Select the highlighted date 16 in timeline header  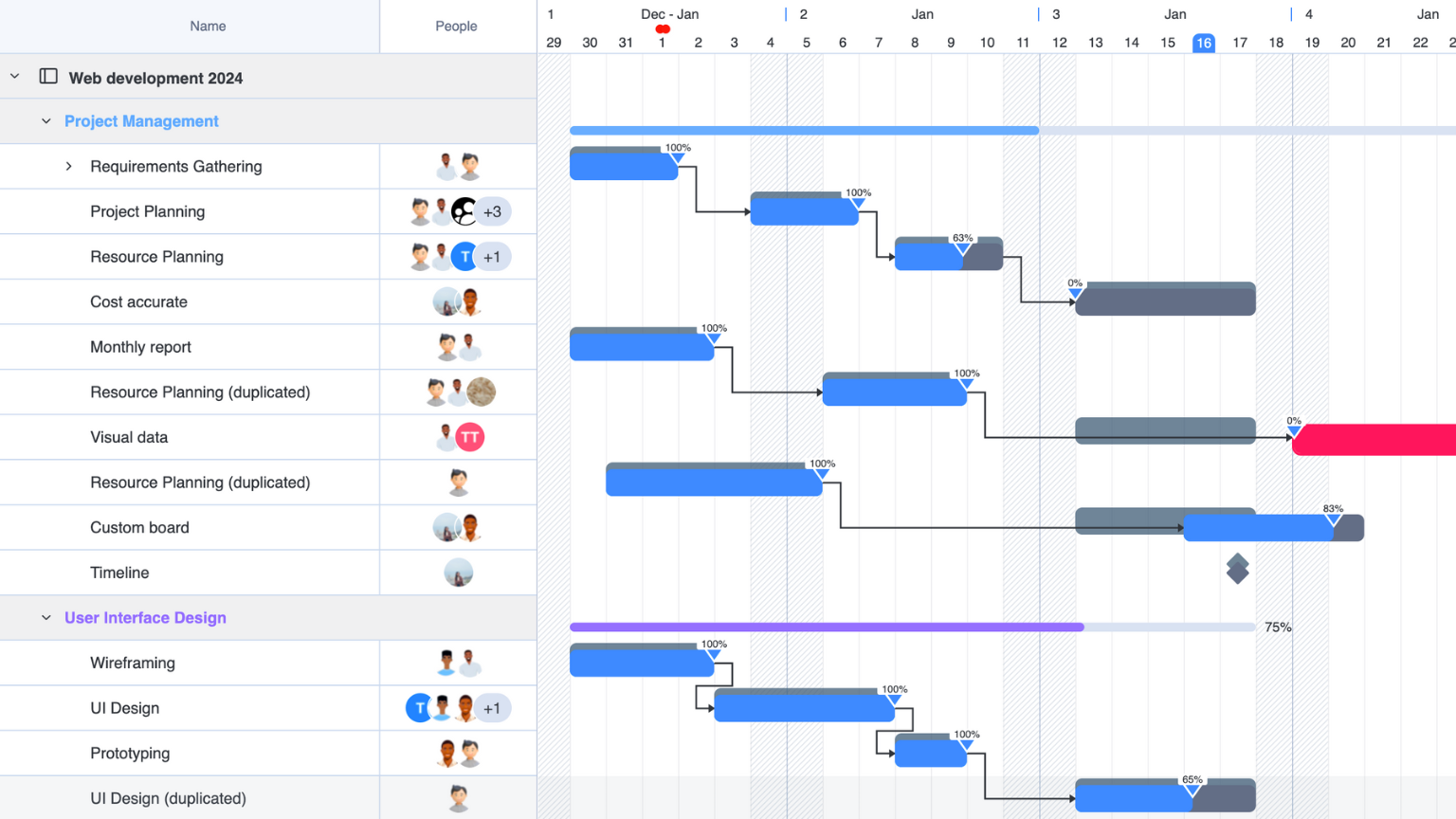(1203, 43)
